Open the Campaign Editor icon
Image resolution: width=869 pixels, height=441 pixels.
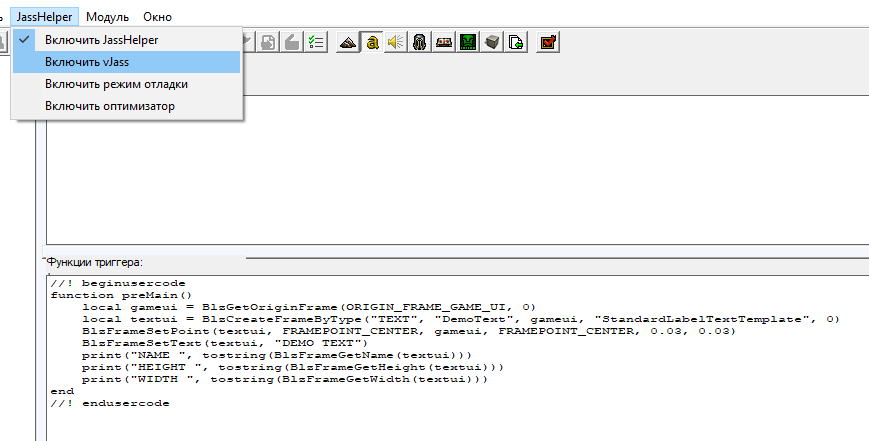coord(444,42)
